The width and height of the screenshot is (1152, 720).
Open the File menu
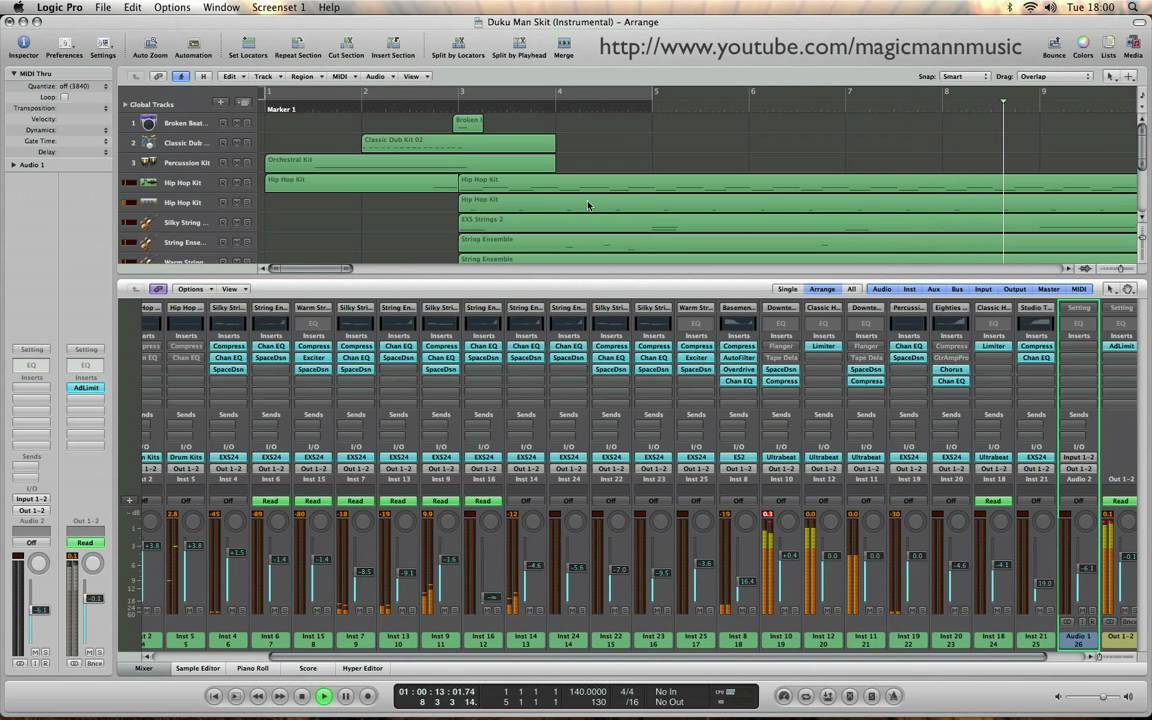103,7
